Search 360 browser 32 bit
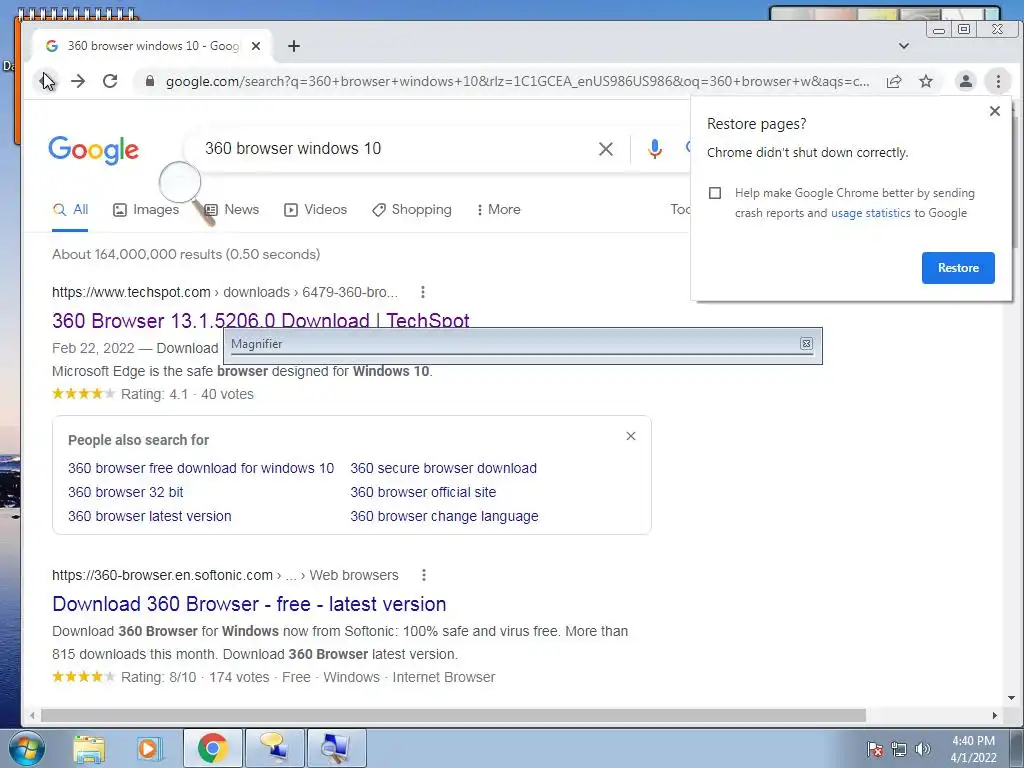The height and width of the screenshot is (768, 1024). tap(125, 492)
